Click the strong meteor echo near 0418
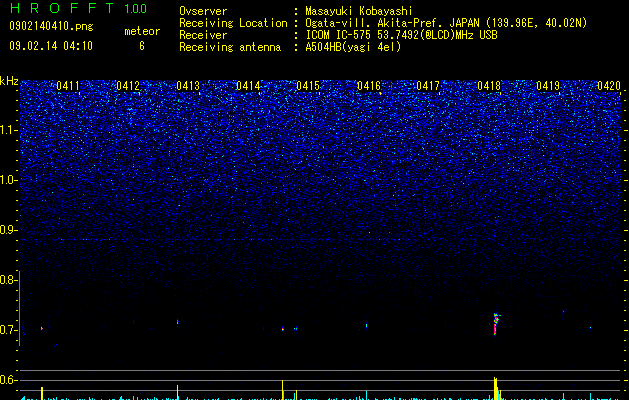Screen dimensions: 629x400 click(x=496, y=324)
